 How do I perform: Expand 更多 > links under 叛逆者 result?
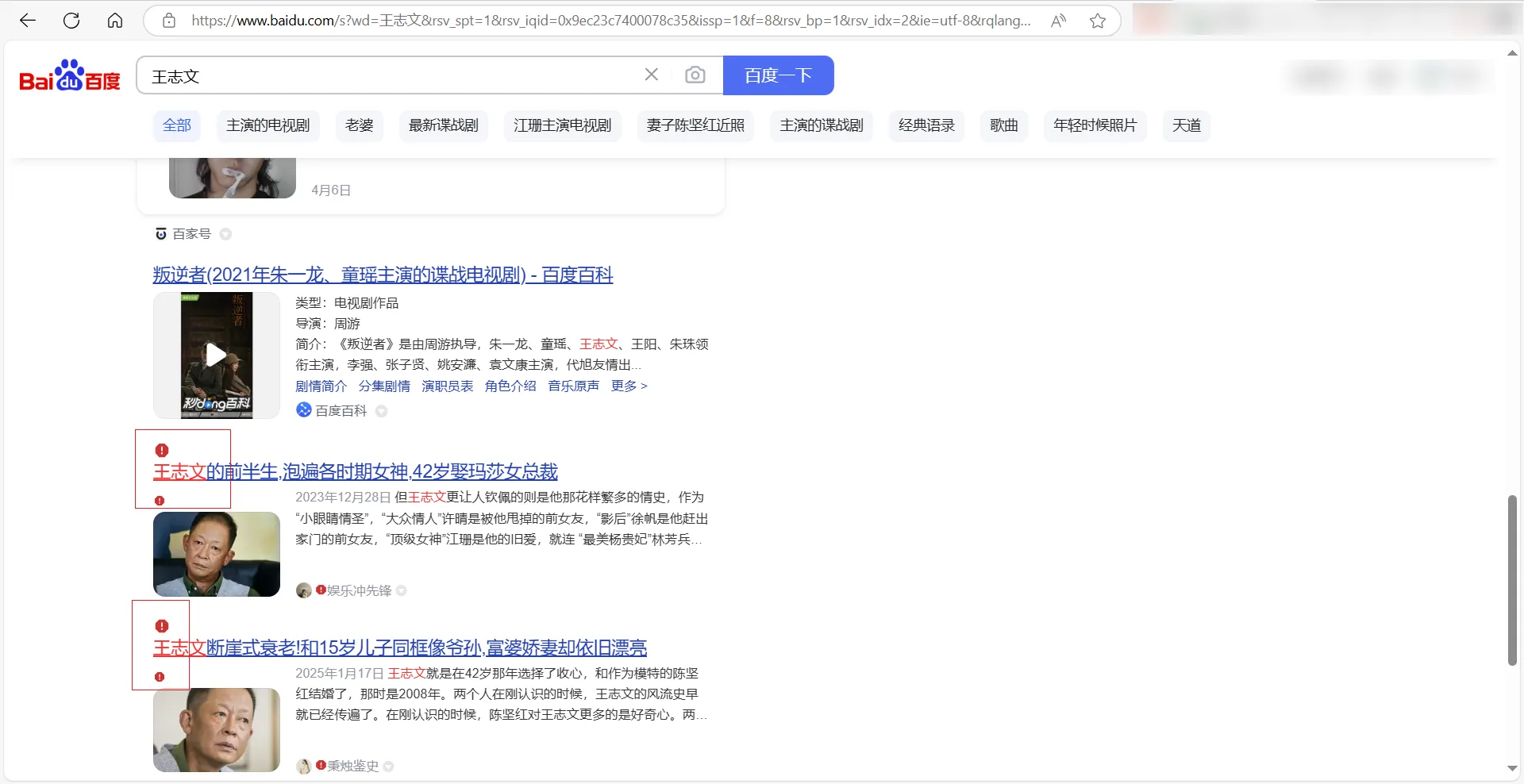(629, 386)
